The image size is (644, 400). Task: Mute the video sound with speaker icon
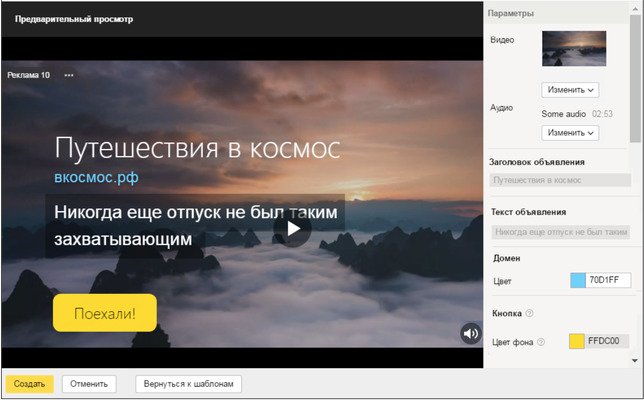pos(470,333)
